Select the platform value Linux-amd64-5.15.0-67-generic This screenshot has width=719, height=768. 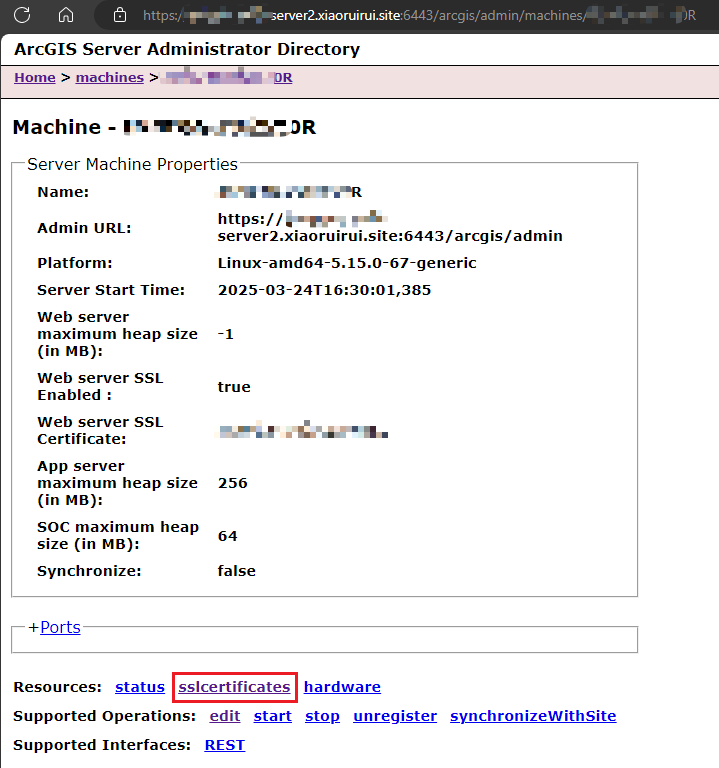[x=347, y=263]
